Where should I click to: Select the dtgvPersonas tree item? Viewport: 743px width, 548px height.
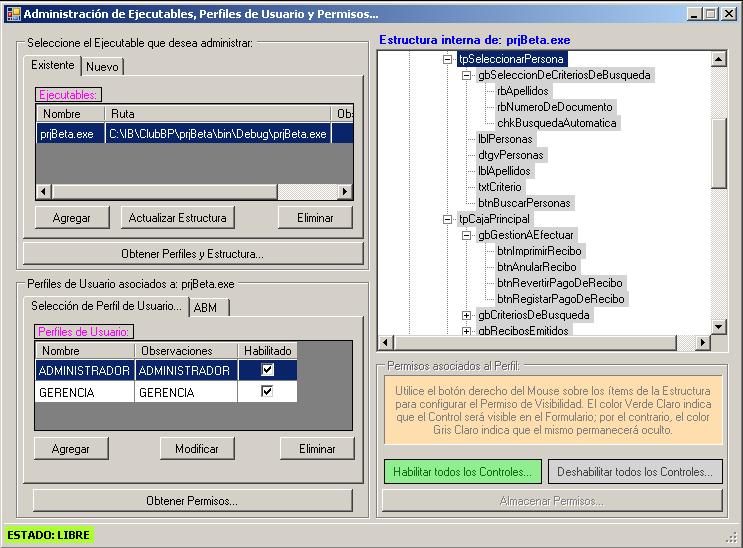click(511, 155)
